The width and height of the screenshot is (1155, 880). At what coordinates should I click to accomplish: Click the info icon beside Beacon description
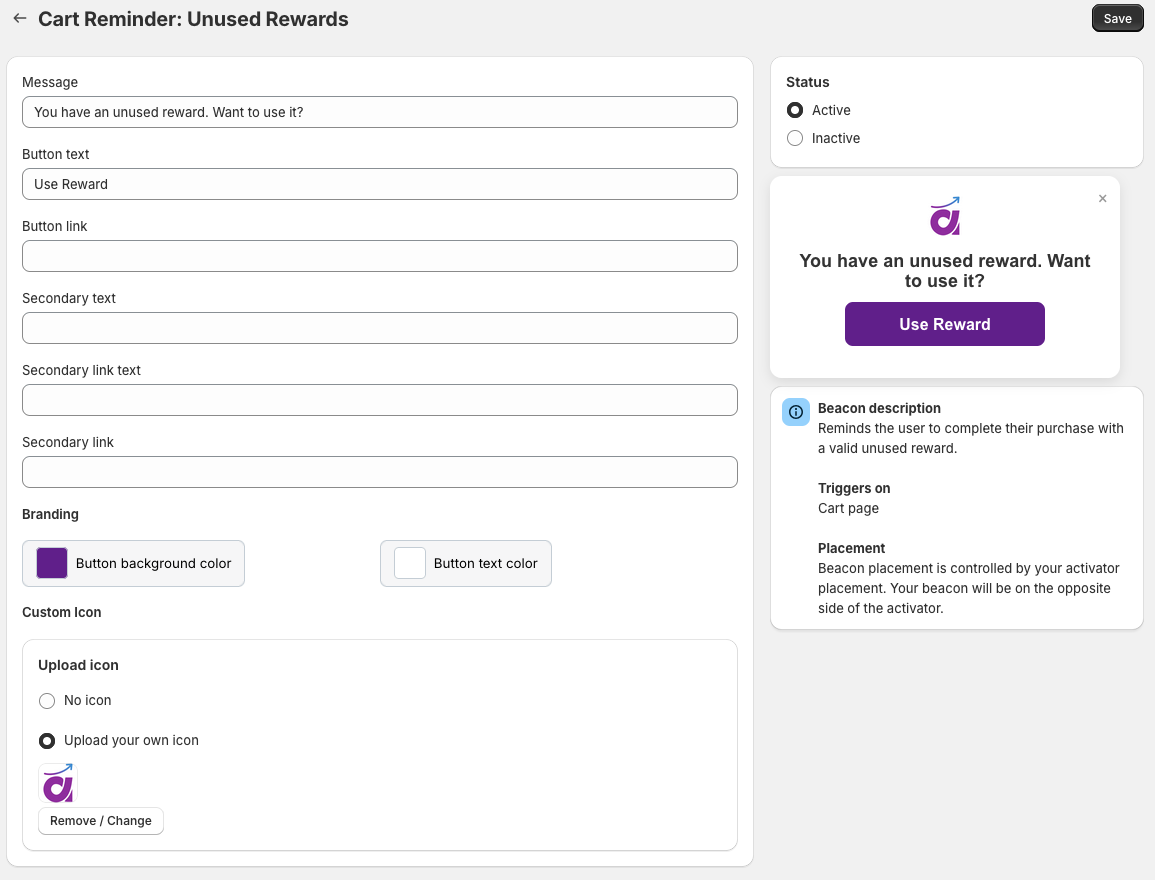click(796, 412)
